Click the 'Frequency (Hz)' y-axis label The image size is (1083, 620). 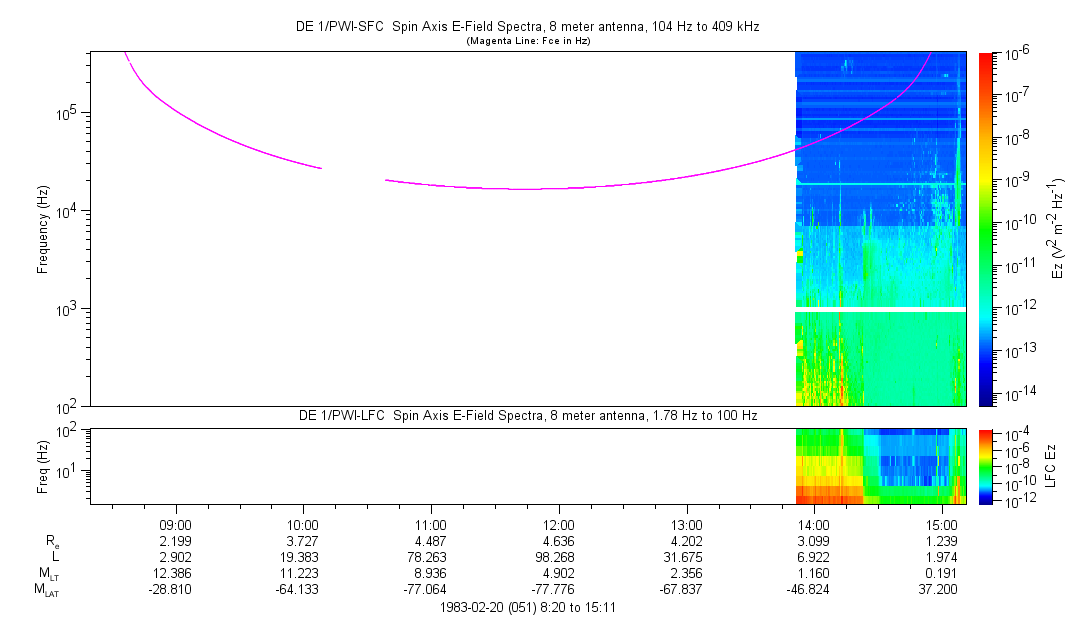coord(44,229)
